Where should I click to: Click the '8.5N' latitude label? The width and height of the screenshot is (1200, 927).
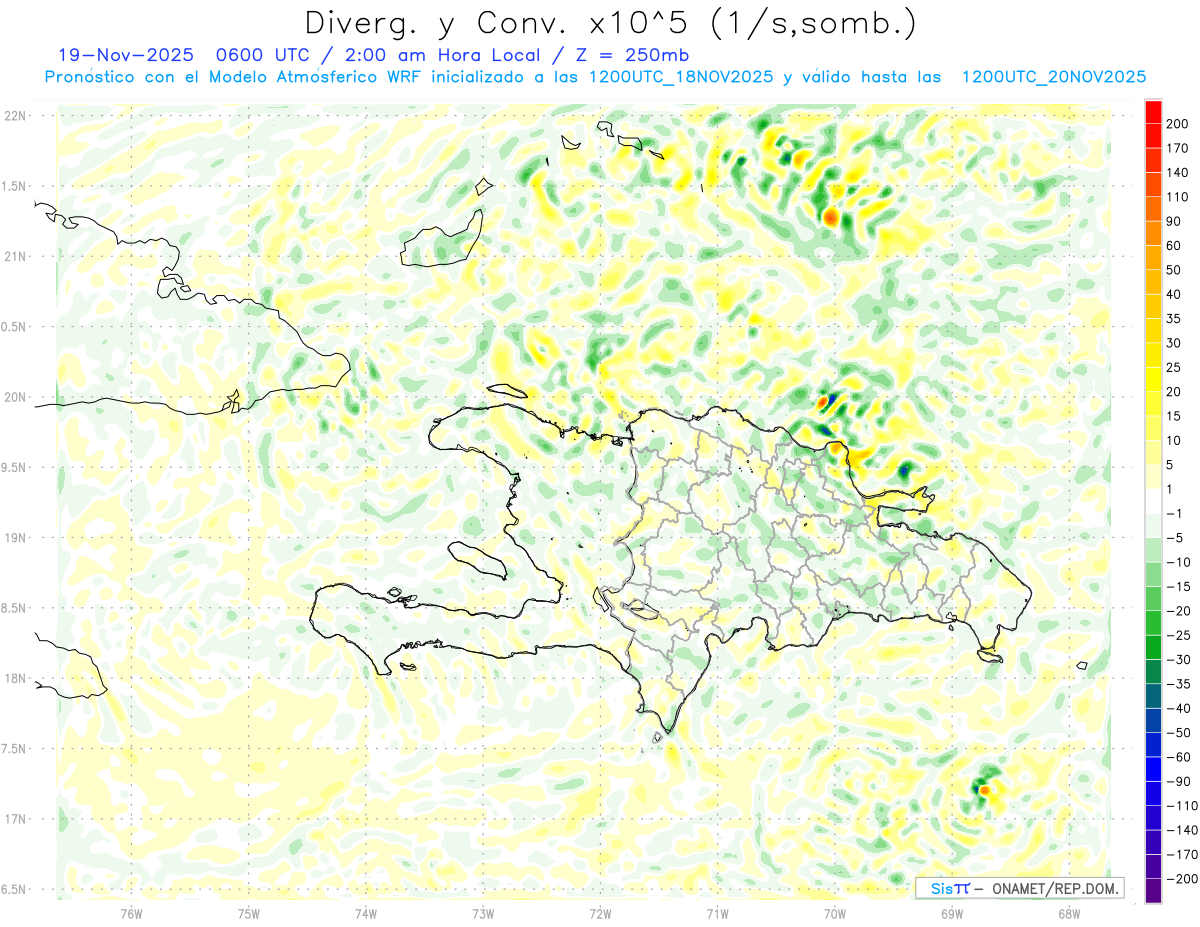click(x=13, y=608)
